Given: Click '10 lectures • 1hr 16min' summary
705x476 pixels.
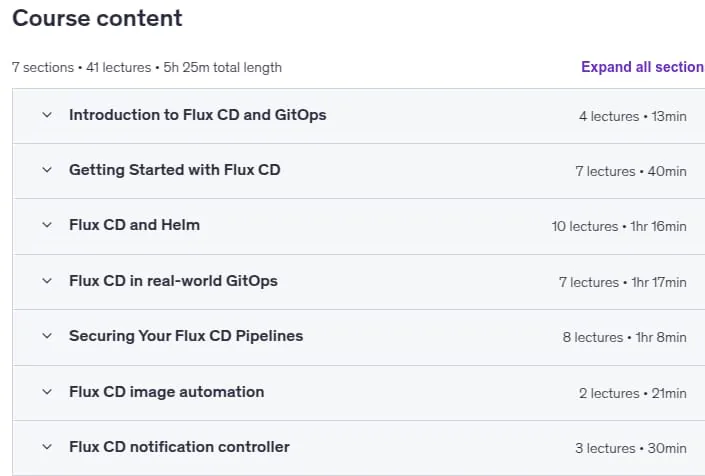Looking at the screenshot, I should pyautogui.click(x=619, y=226).
